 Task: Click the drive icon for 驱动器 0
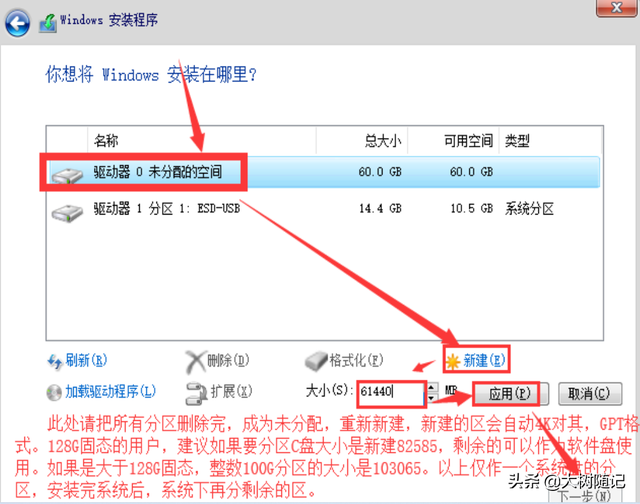pyautogui.click(x=67, y=175)
